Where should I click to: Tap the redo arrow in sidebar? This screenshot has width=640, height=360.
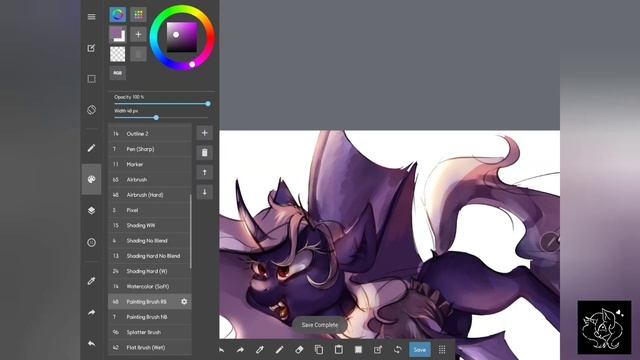91,312
